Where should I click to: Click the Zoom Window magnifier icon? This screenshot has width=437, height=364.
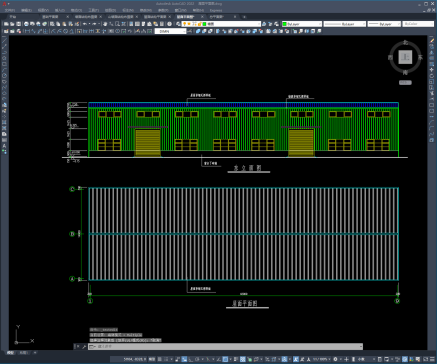(117, 24)
